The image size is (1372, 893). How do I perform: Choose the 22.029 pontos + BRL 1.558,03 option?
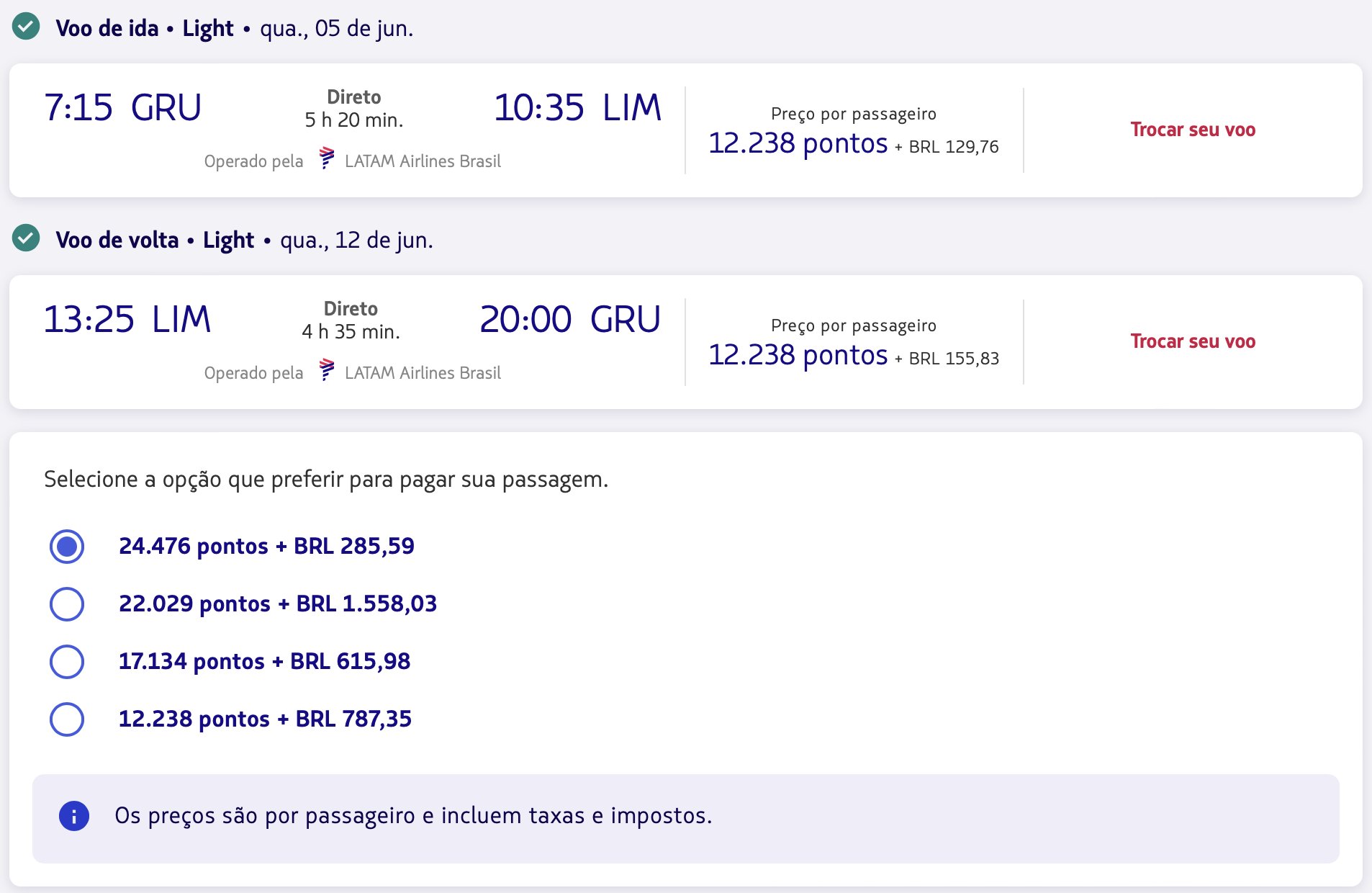(67, 604)
